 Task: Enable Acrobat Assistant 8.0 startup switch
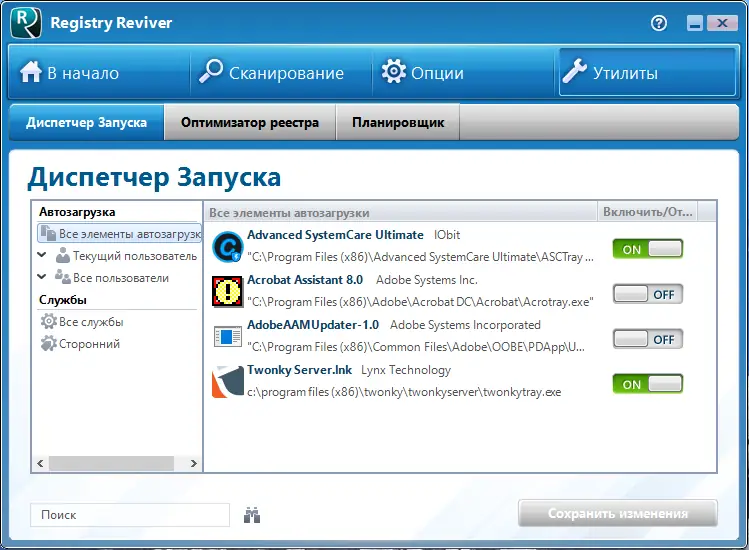tap(648, 294)
